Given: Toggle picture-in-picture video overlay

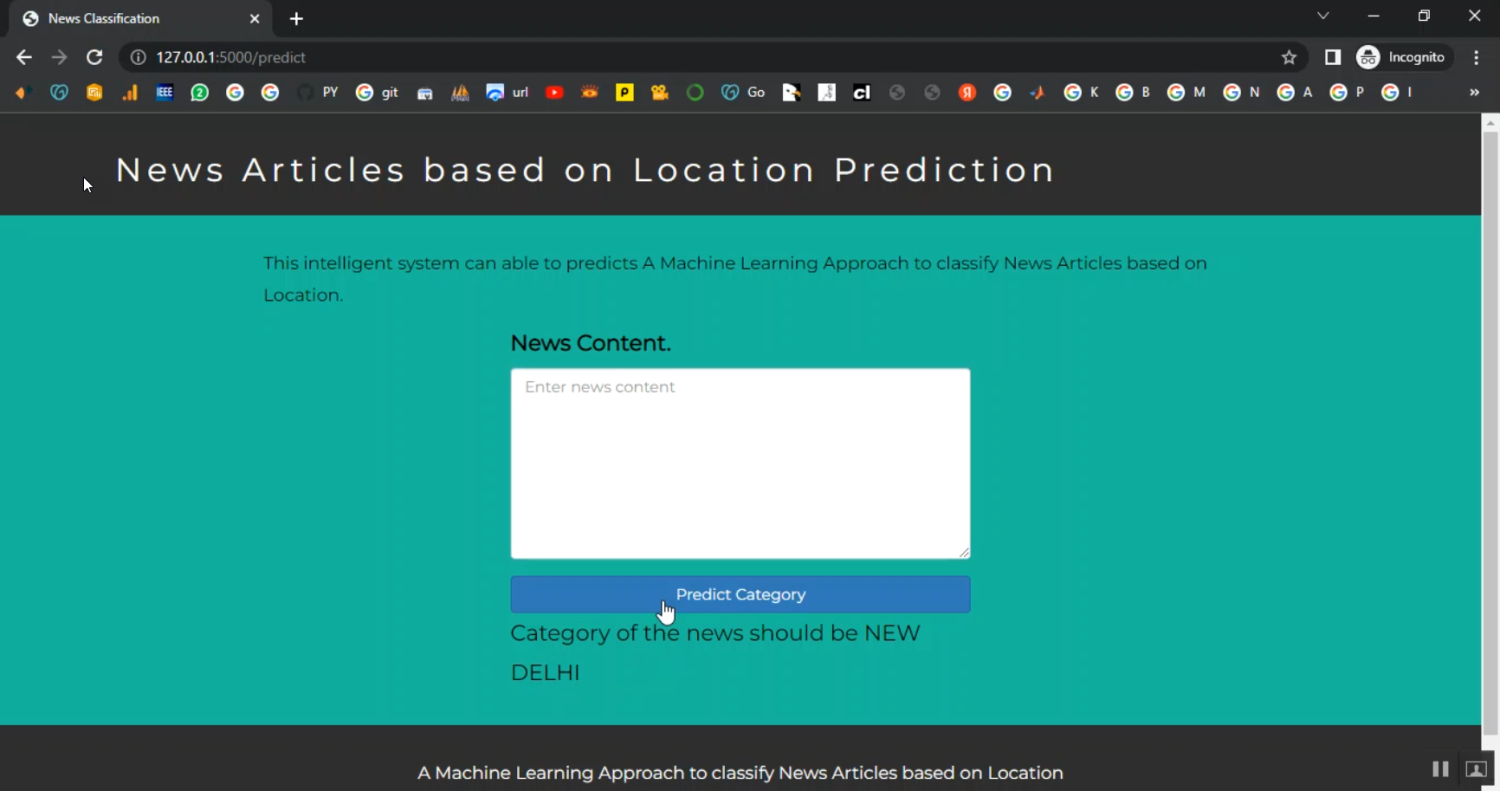Looking at the screenshot, I should 1476,769.
